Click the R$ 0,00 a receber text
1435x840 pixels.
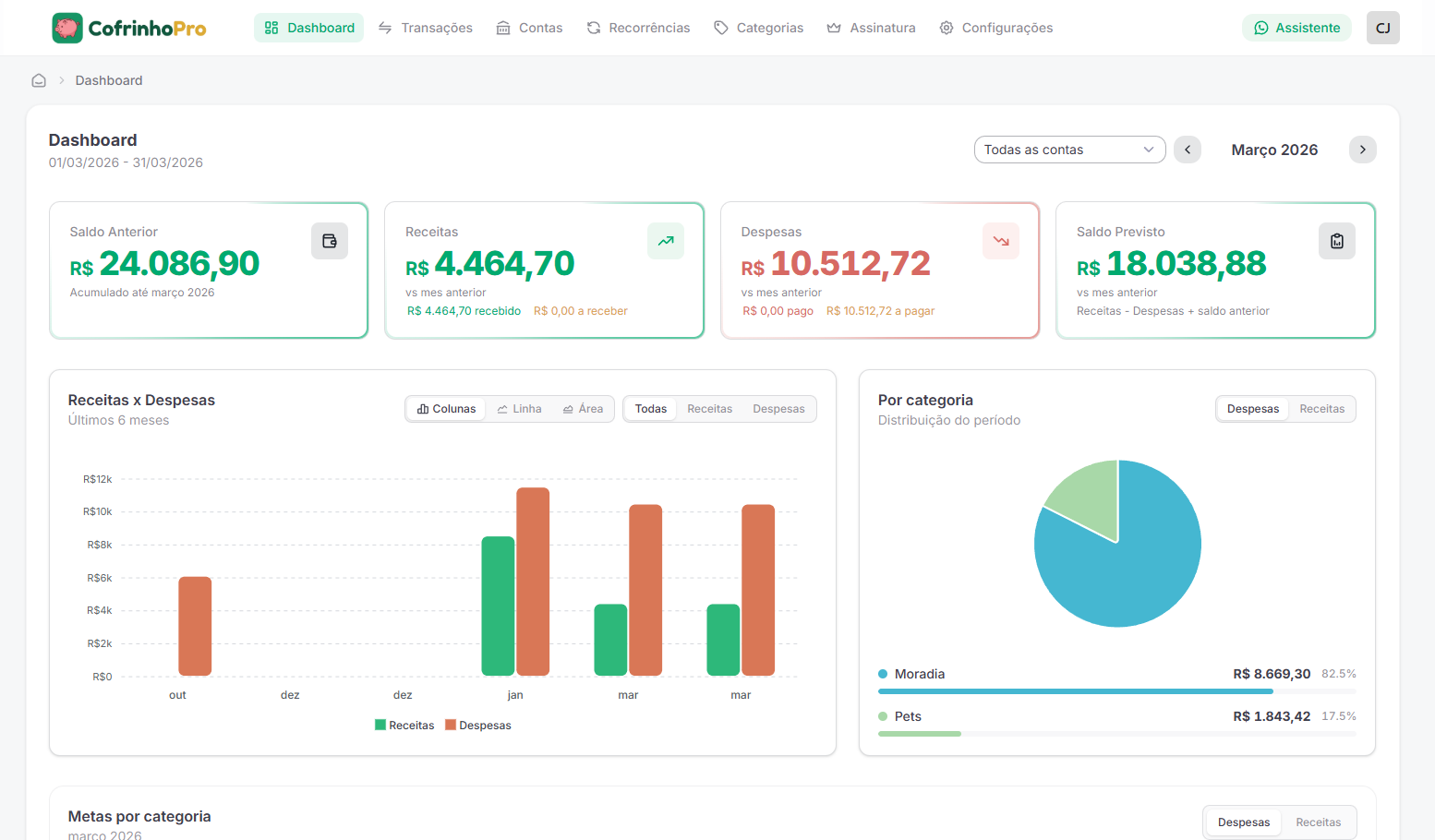point(580,311)
